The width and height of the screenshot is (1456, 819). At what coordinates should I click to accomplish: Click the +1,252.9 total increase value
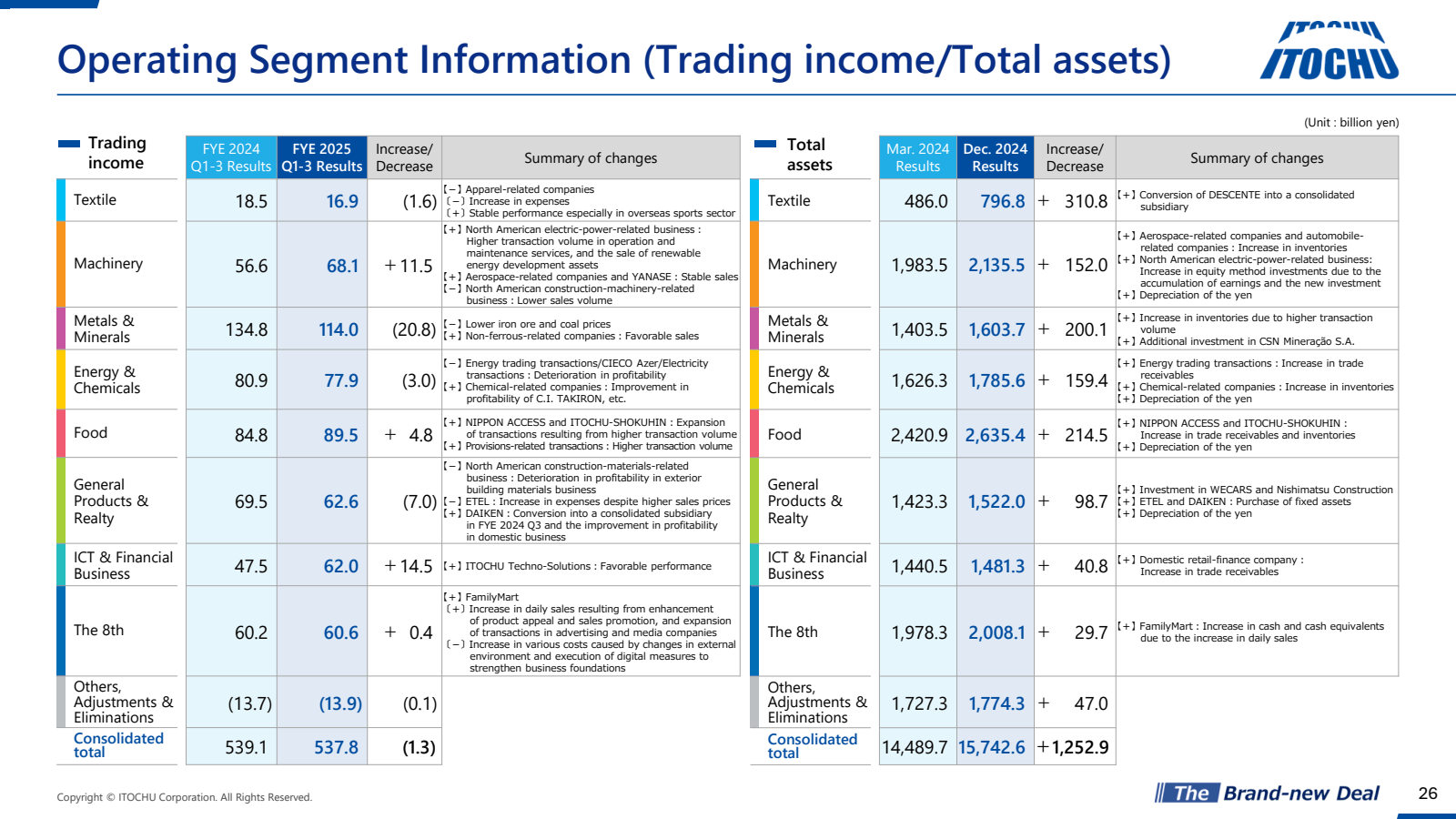pyautogui.click(x=1074, y=747)
